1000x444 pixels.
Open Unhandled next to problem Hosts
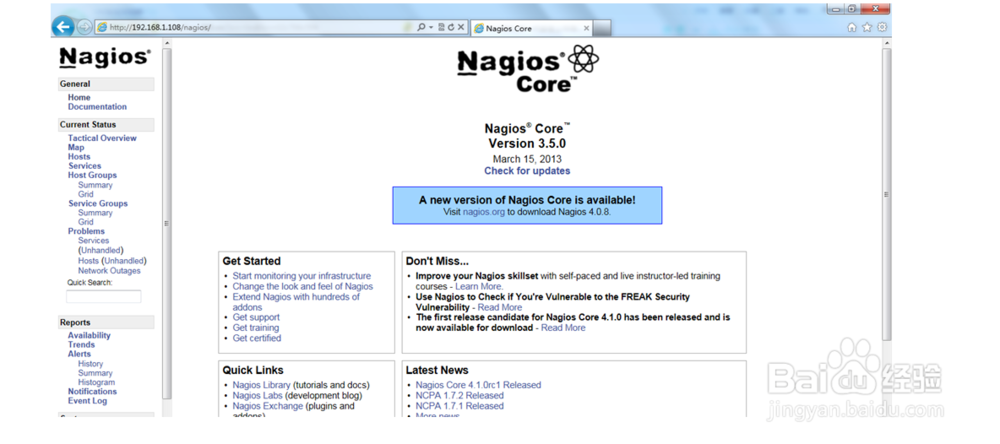click(x=124, y=261)
